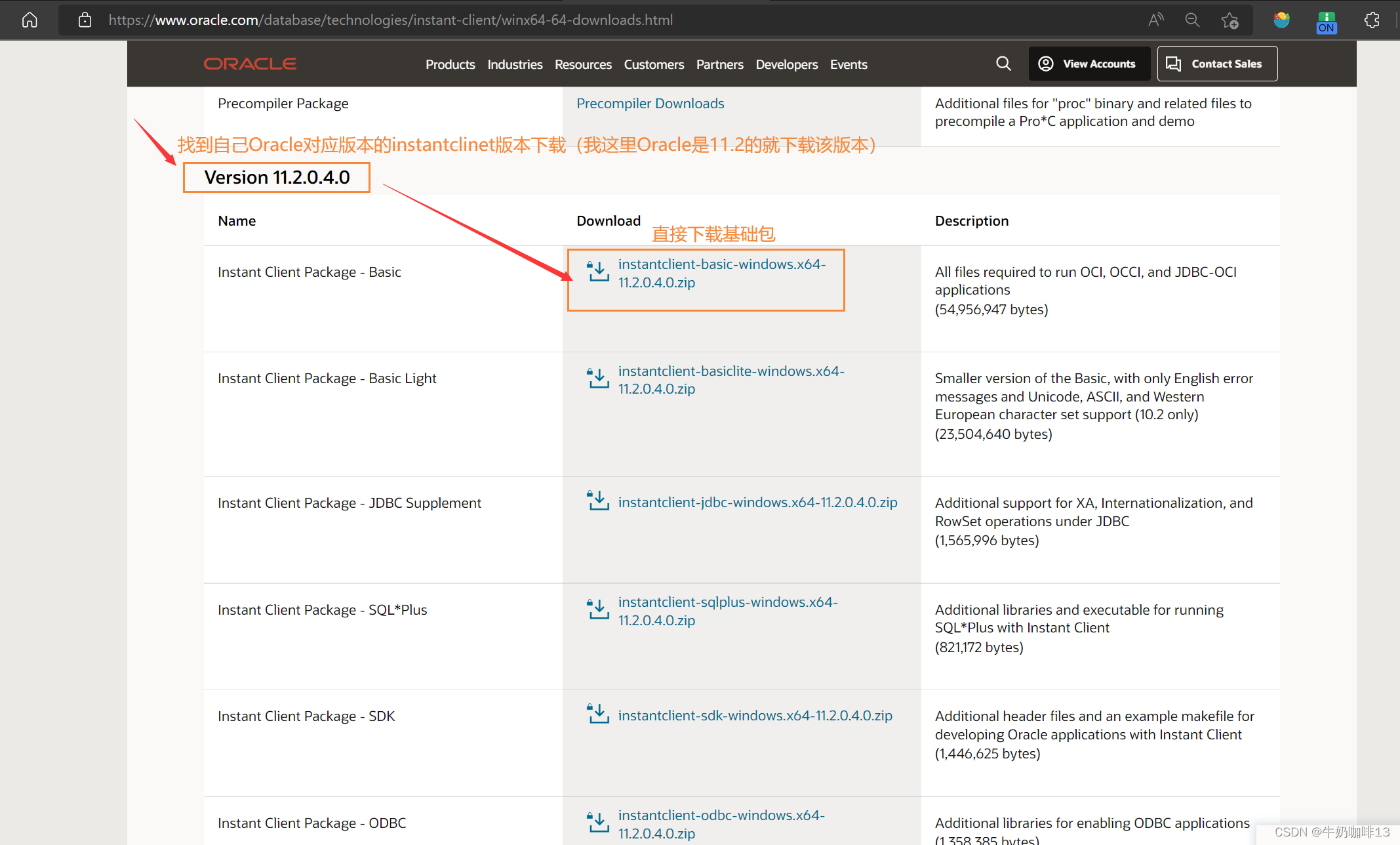1400x845 pixels.
Task: Click the browser zoom out magnifier icon
Action: [x=1192, y=20]
